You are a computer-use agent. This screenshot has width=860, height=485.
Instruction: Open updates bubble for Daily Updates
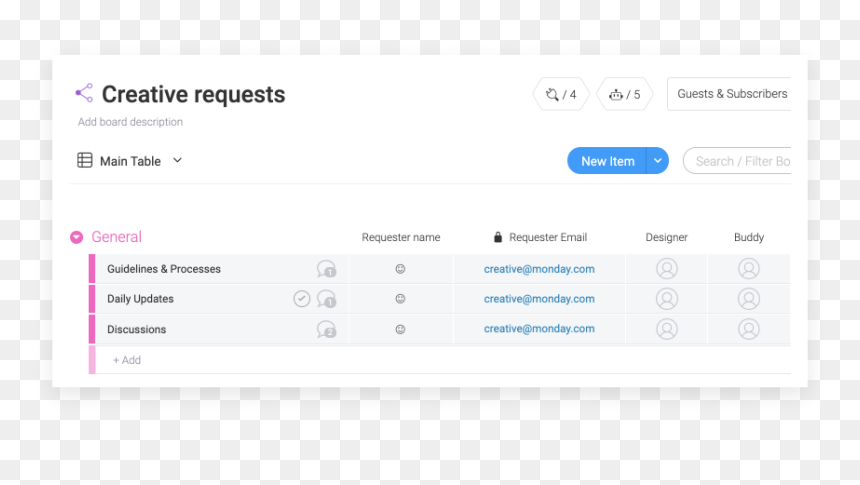[326, 299]
